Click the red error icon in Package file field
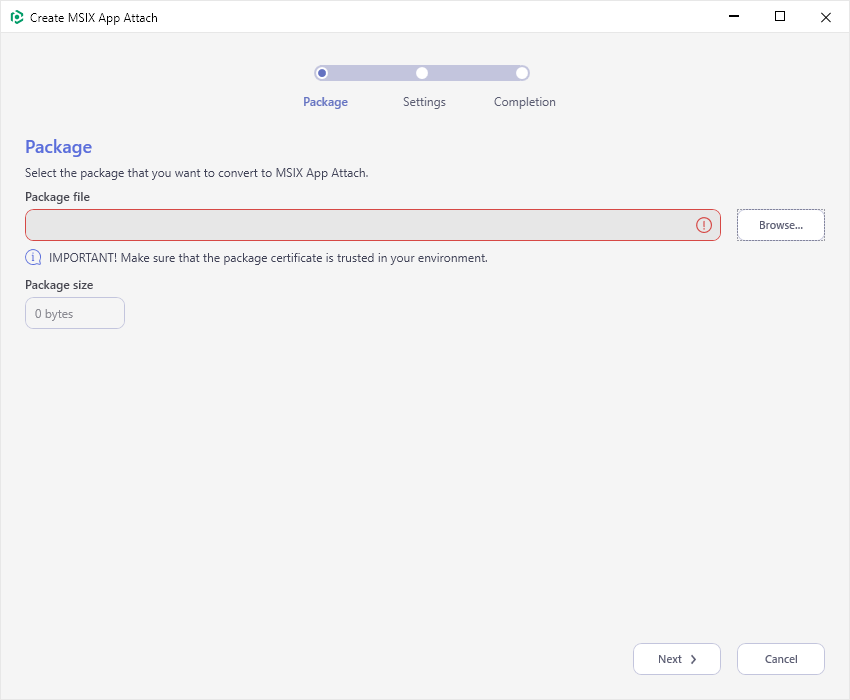The image size is (850, 700). pyautogui.click(x=704, y=225)
